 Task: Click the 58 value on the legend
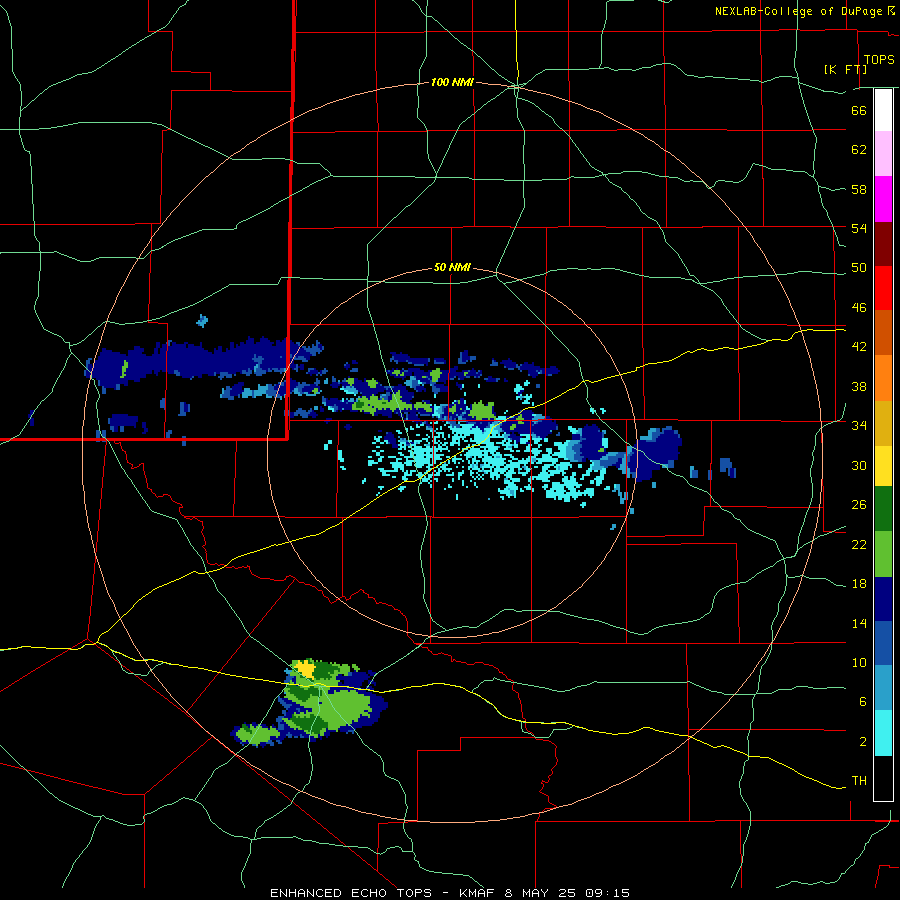859,189
